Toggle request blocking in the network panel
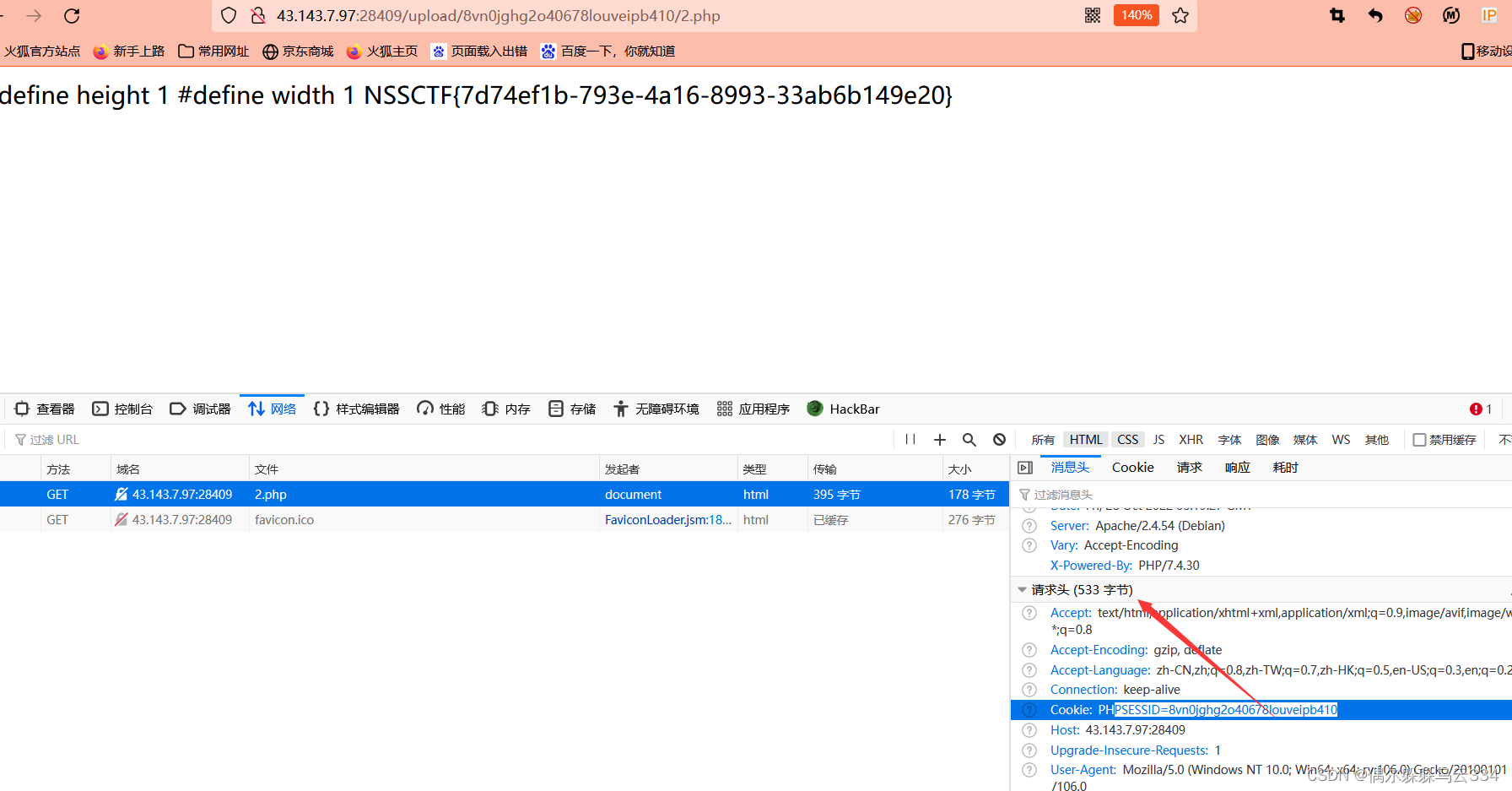Image resolution: width=1512 pixels, height=791 pixels. click(x=999, y=439)
